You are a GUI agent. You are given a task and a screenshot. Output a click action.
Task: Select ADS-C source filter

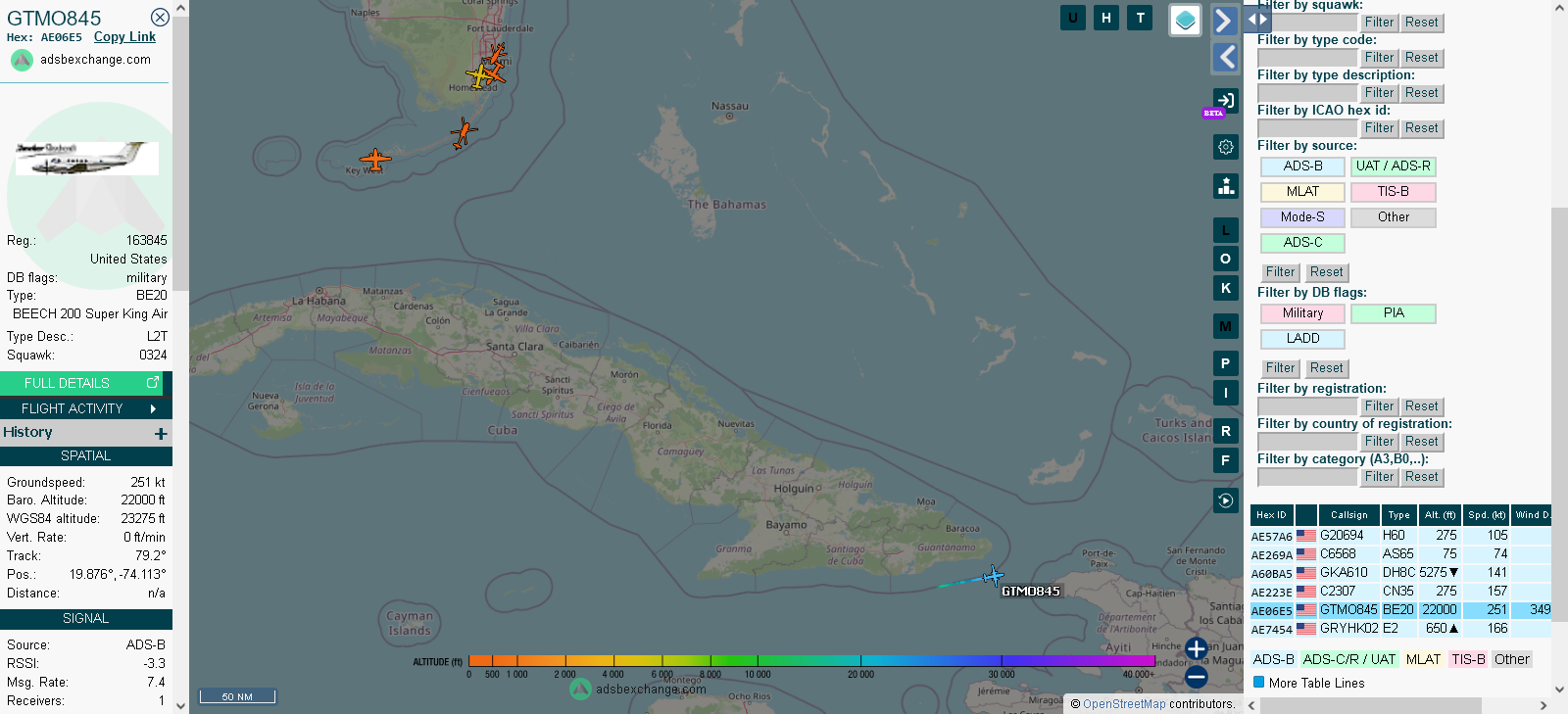click(x=1302, y=243)
